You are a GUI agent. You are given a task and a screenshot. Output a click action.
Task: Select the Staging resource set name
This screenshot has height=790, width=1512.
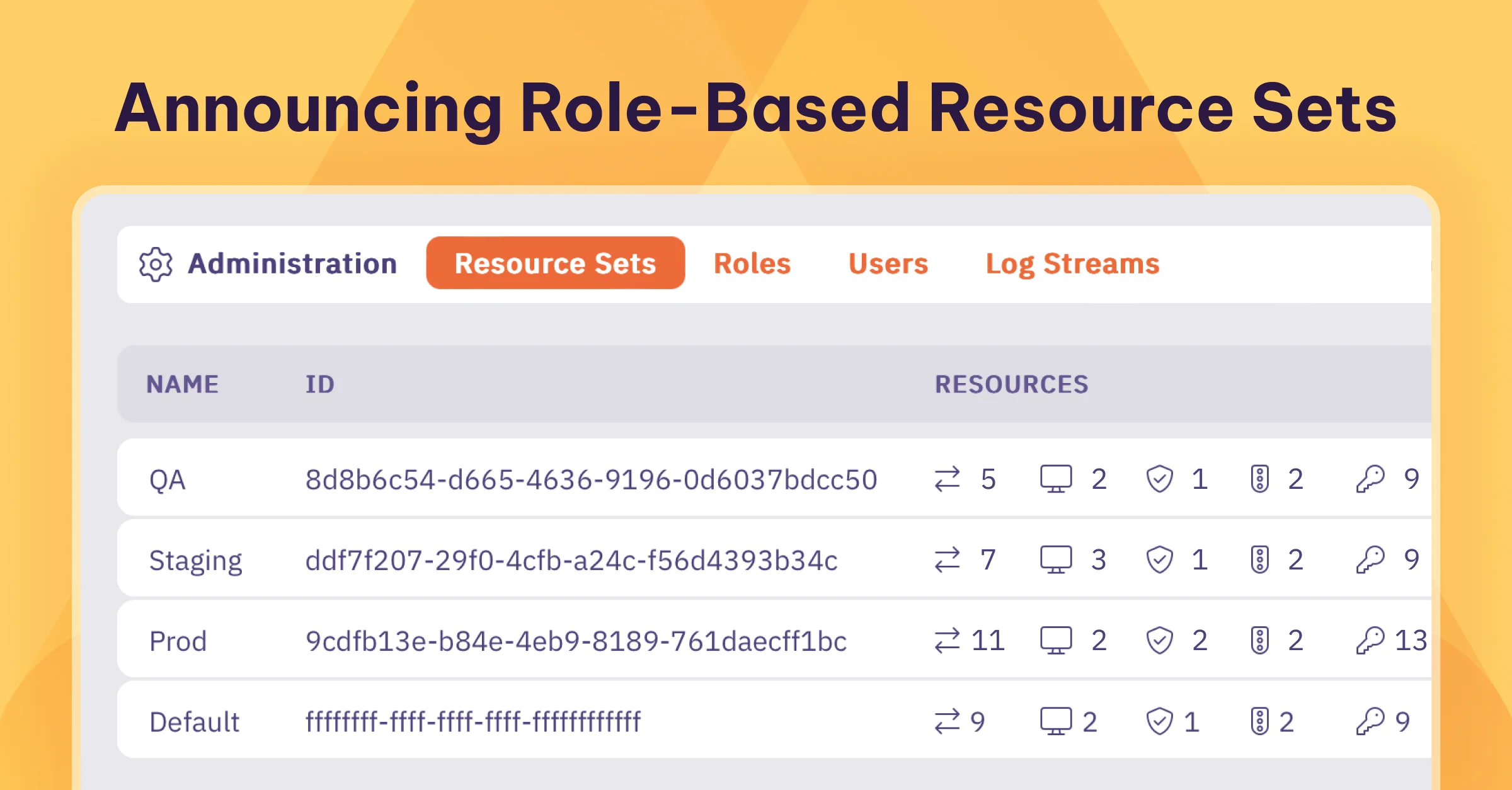point(196,561)
